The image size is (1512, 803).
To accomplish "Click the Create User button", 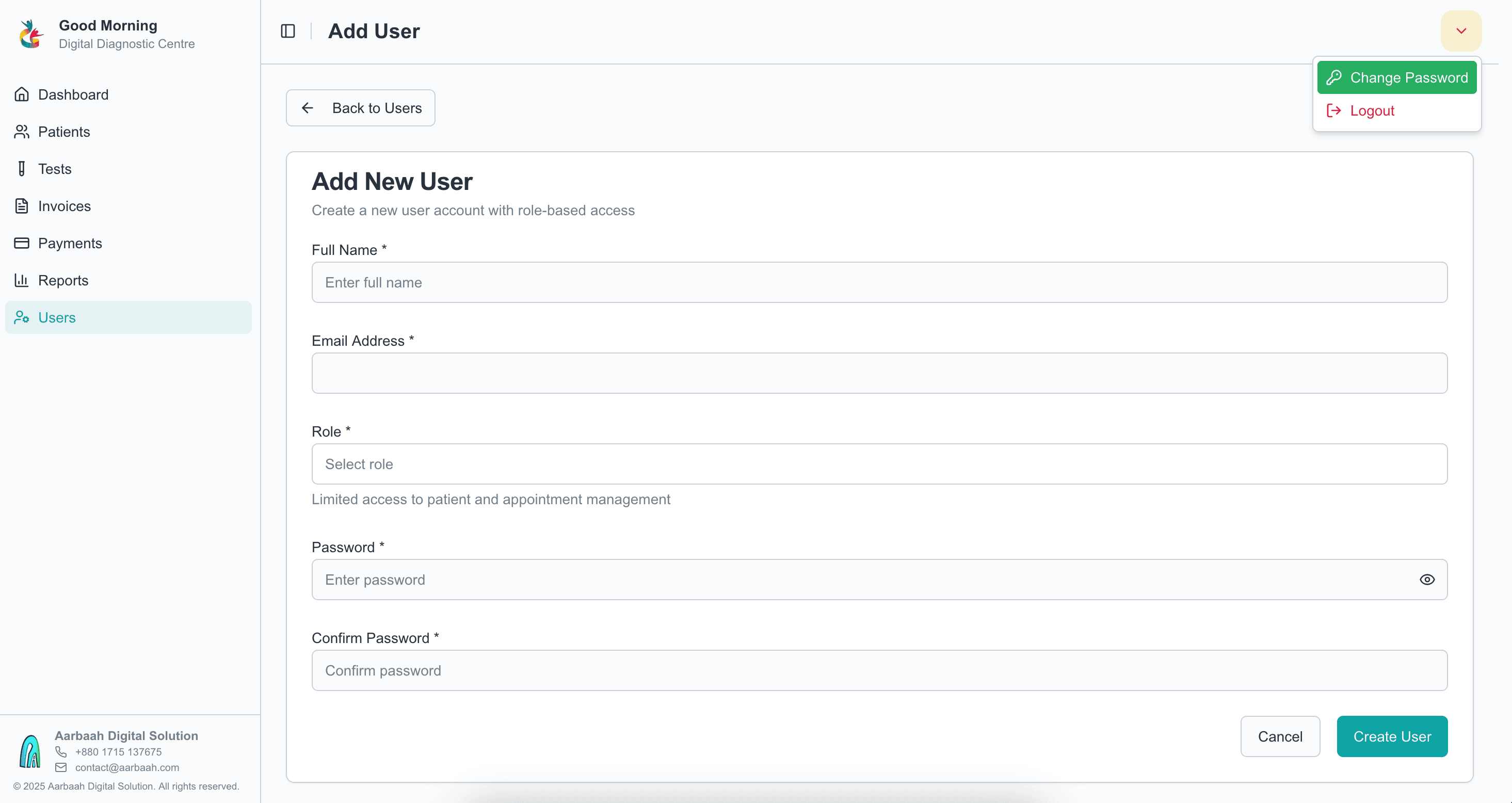I will click(1392, 736).
